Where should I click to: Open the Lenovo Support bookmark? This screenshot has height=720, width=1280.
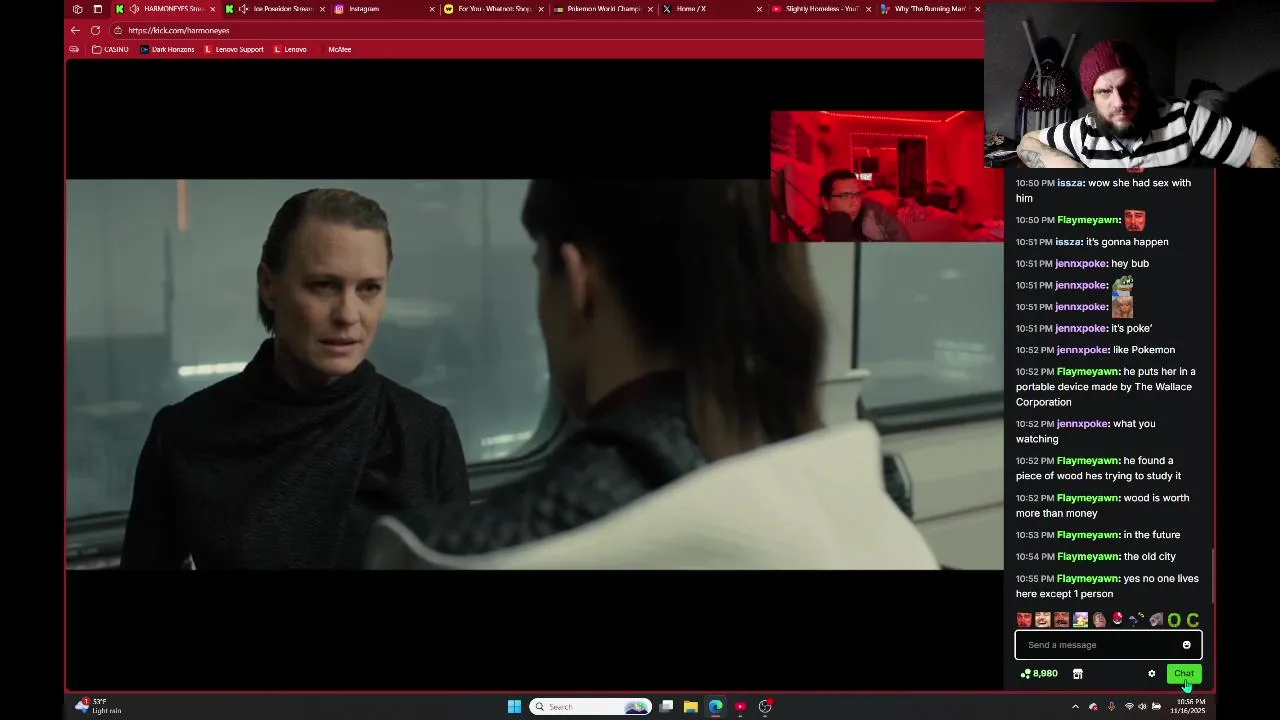(x=234, y=49)
